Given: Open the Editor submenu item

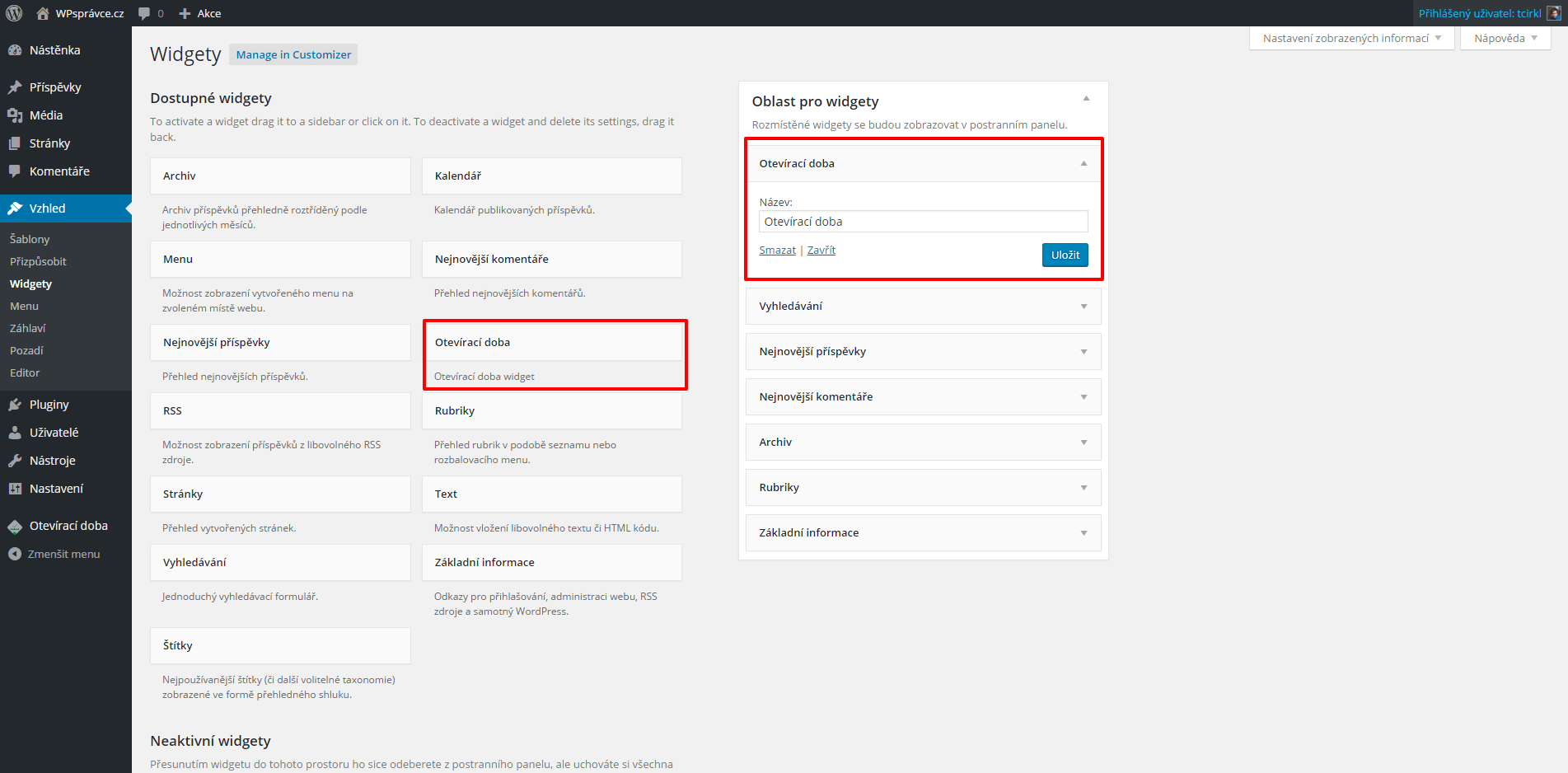Looking at the screenshot, I should 25,372.
